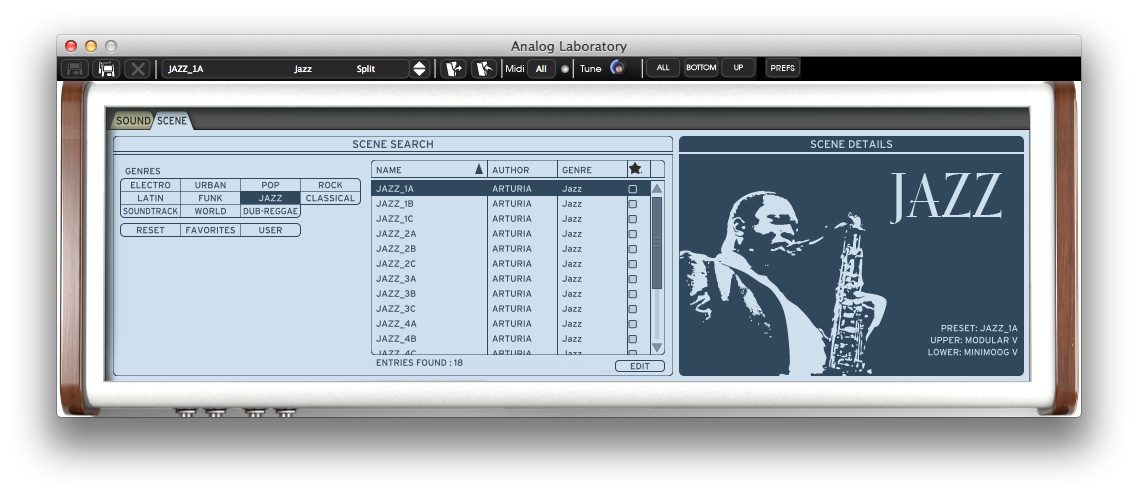Click the Delete preset X icon

[138, 69]
